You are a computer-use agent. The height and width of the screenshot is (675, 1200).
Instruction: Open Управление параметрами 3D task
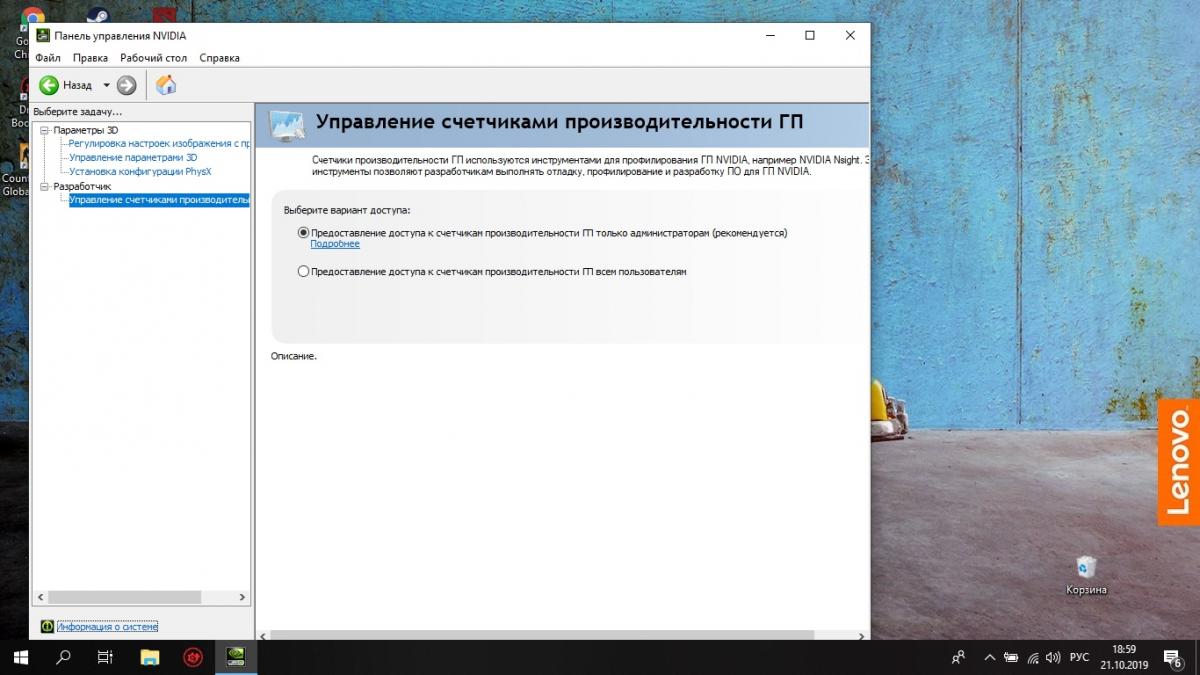tap(133, 158)
